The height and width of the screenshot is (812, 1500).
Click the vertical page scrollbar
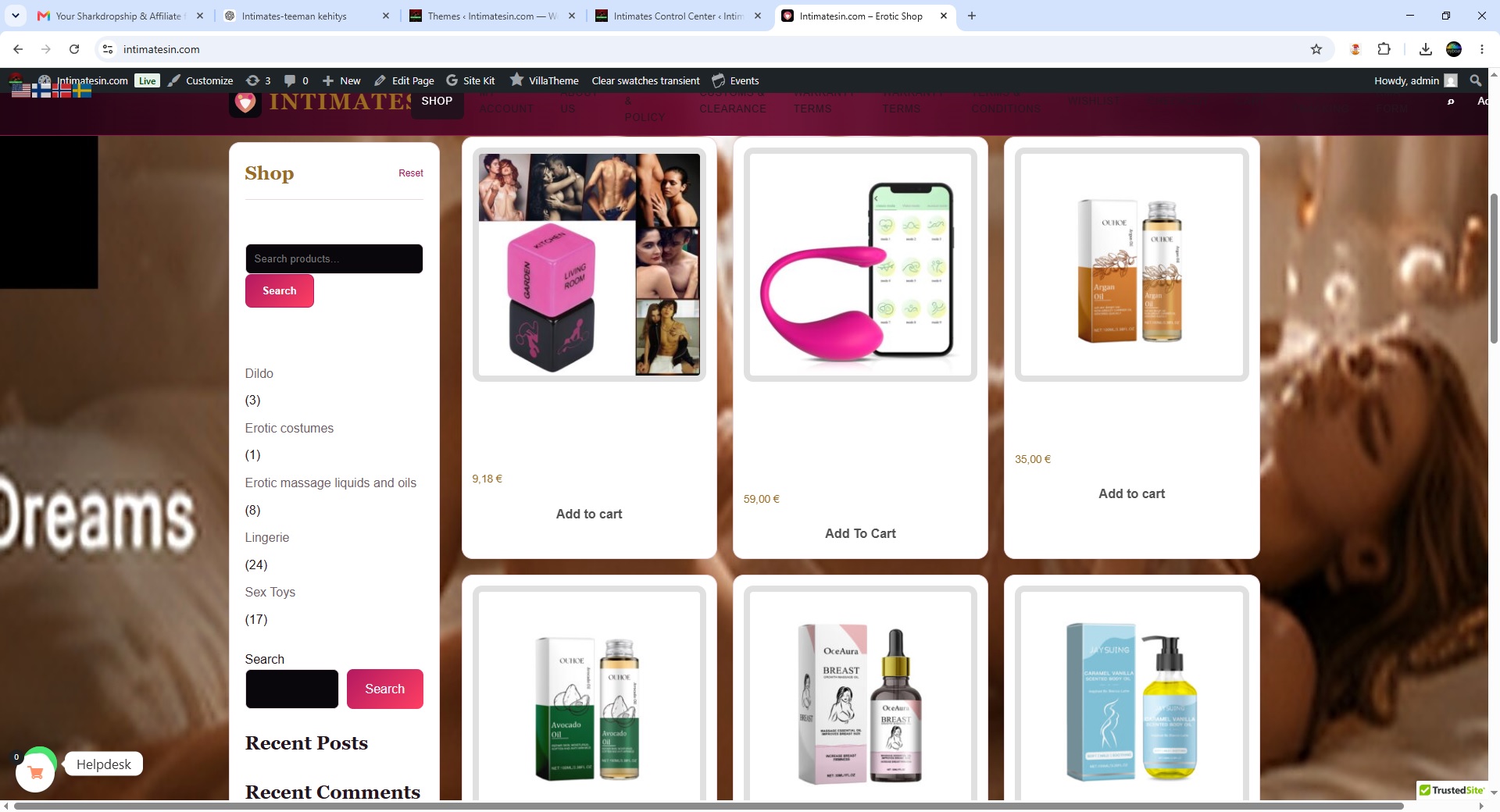click(1494, 268)
